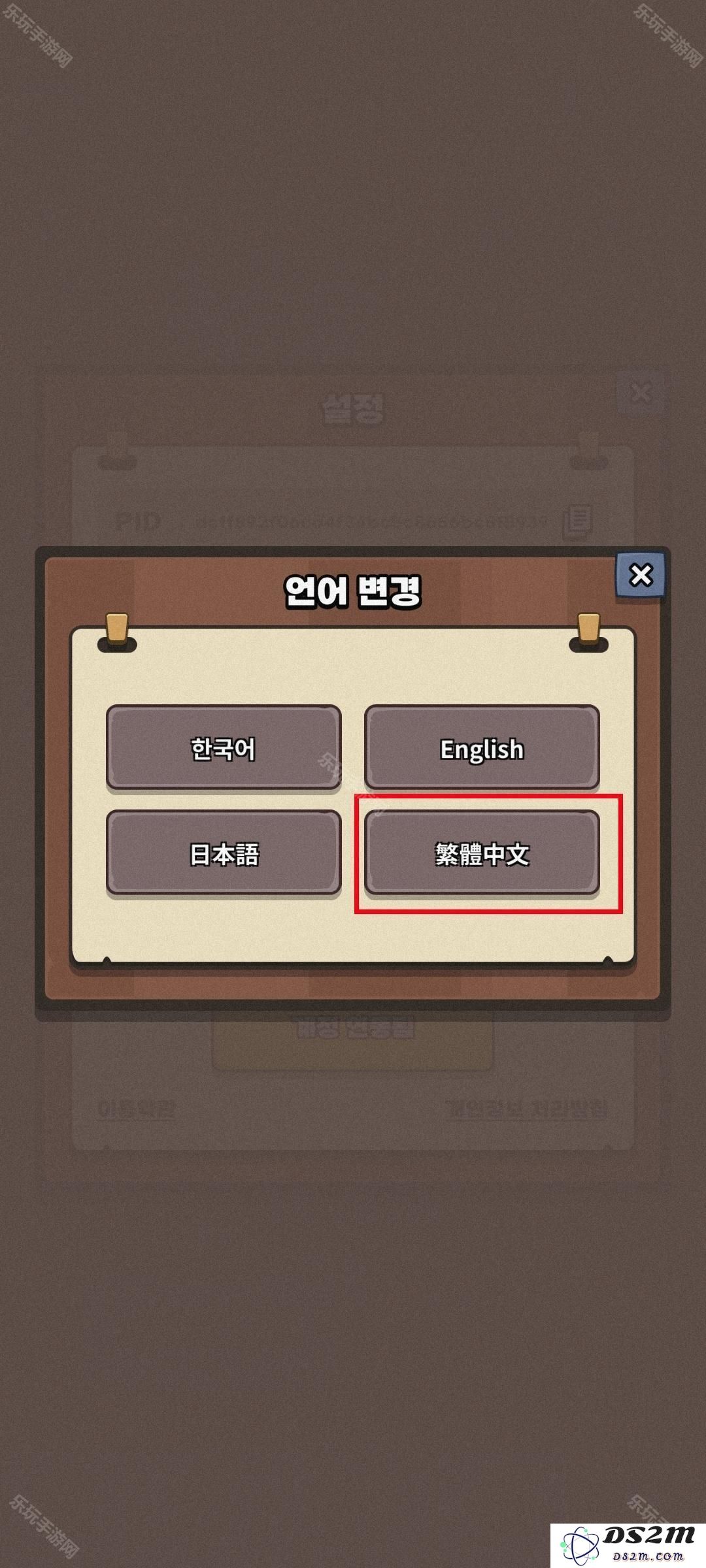Open the 이용약관 link
This screenshot has width=706, height=1568.
pyautogui.click(x=136, y=1109)
